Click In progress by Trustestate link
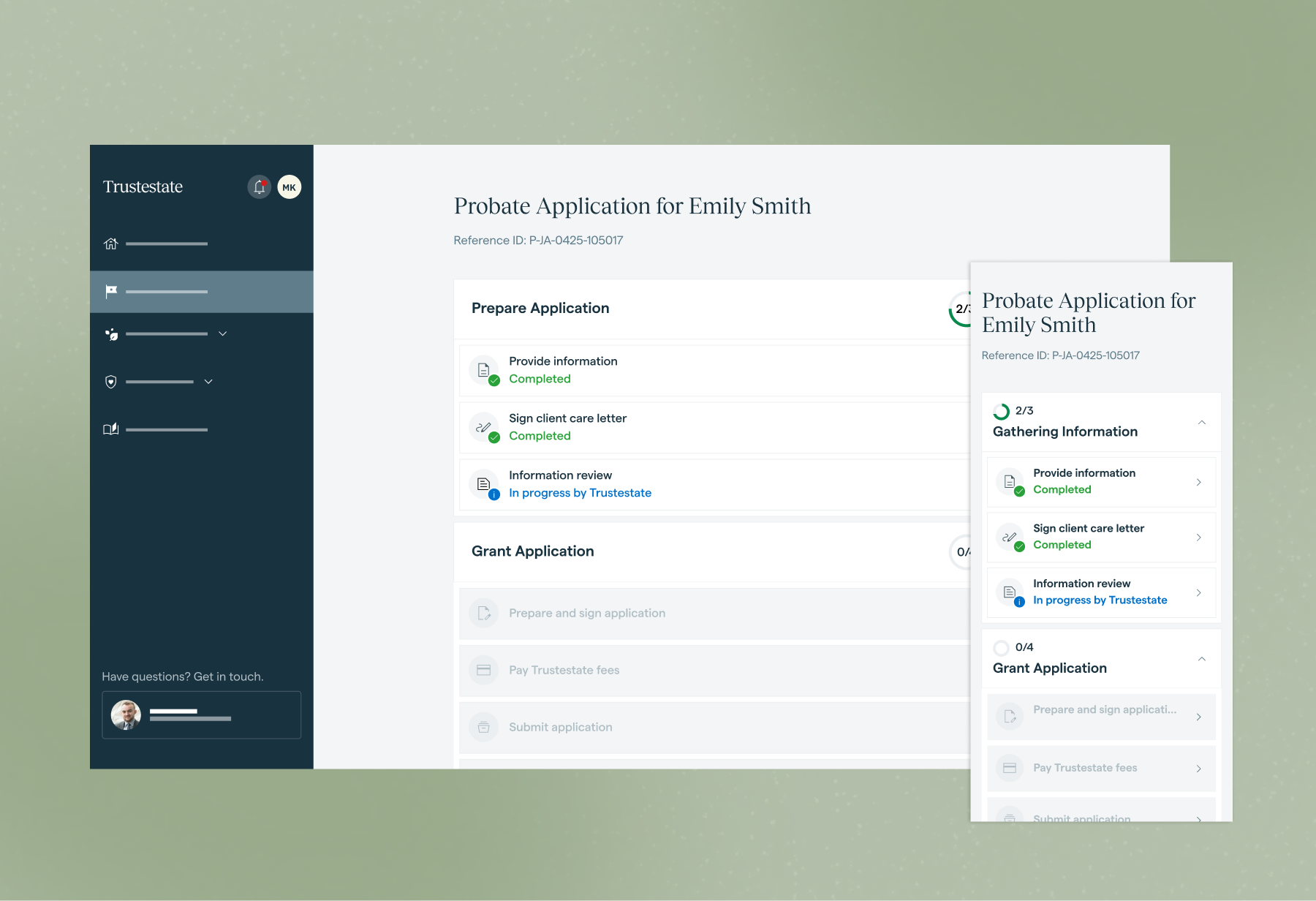Image resolution: width=1316 pixels, height=901 pixels. (580, 493)
